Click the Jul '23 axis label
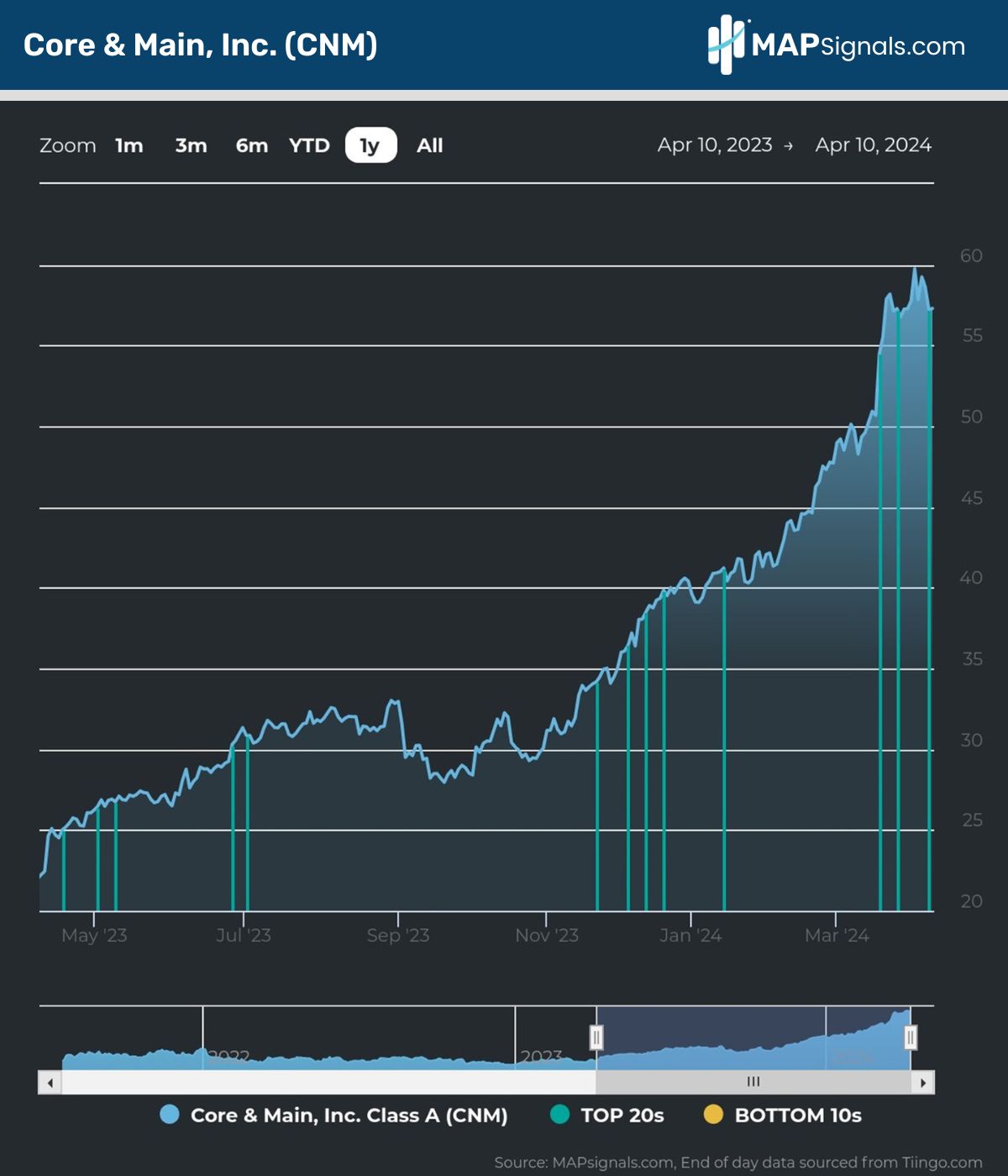 (x=244, y=935)
